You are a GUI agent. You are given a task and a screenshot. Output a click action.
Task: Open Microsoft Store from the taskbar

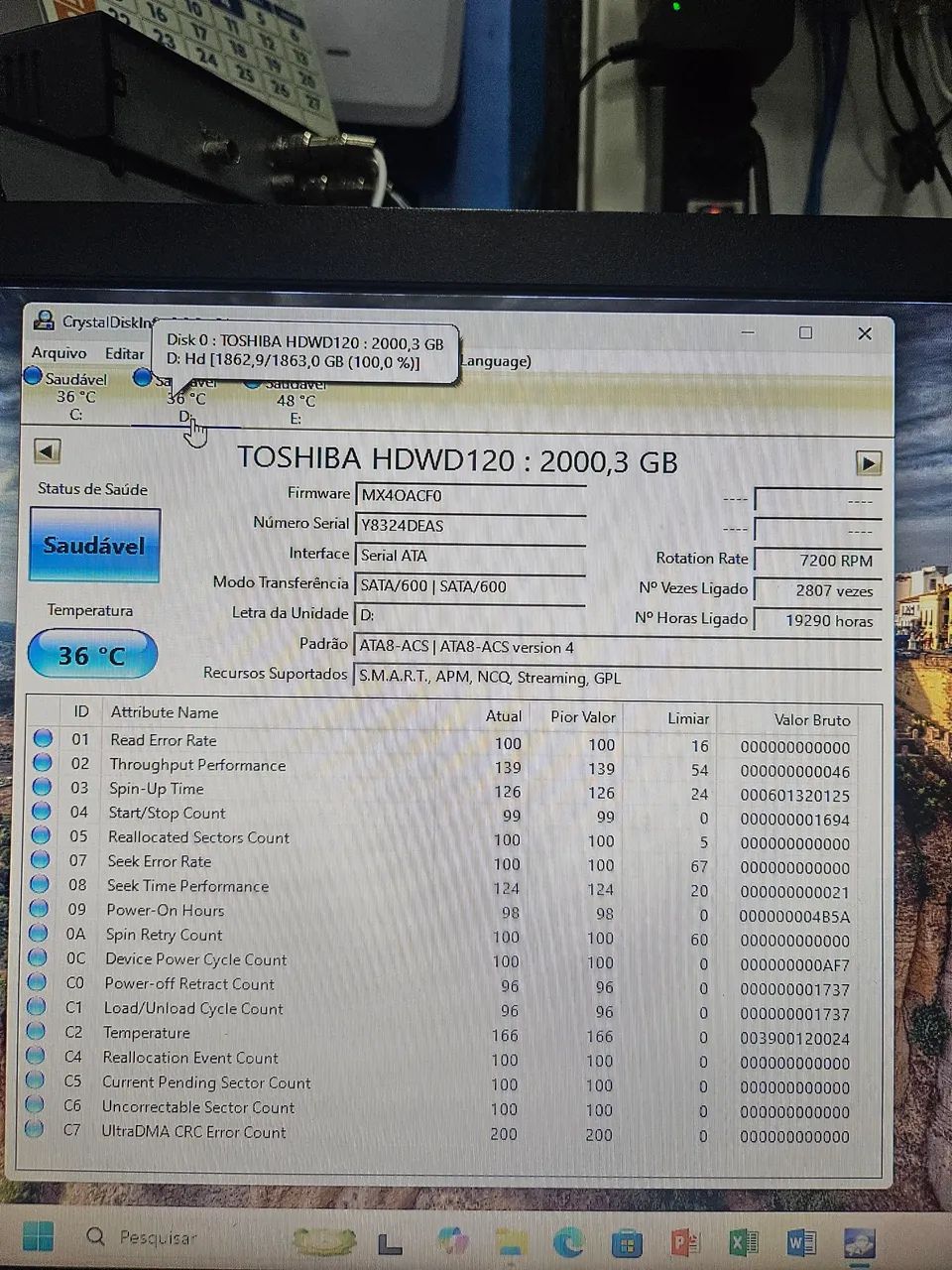627,1241
